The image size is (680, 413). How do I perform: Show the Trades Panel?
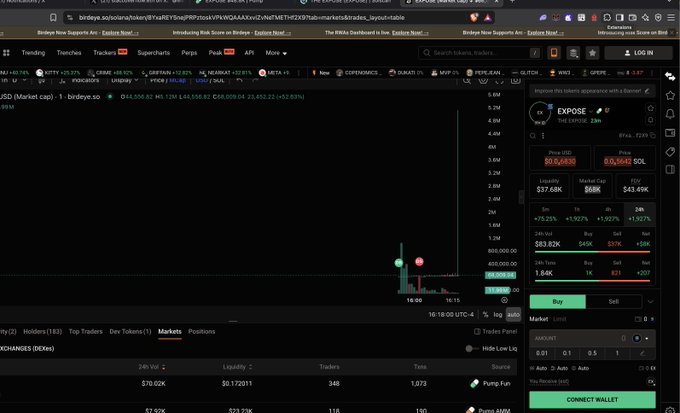click(495, 331)
